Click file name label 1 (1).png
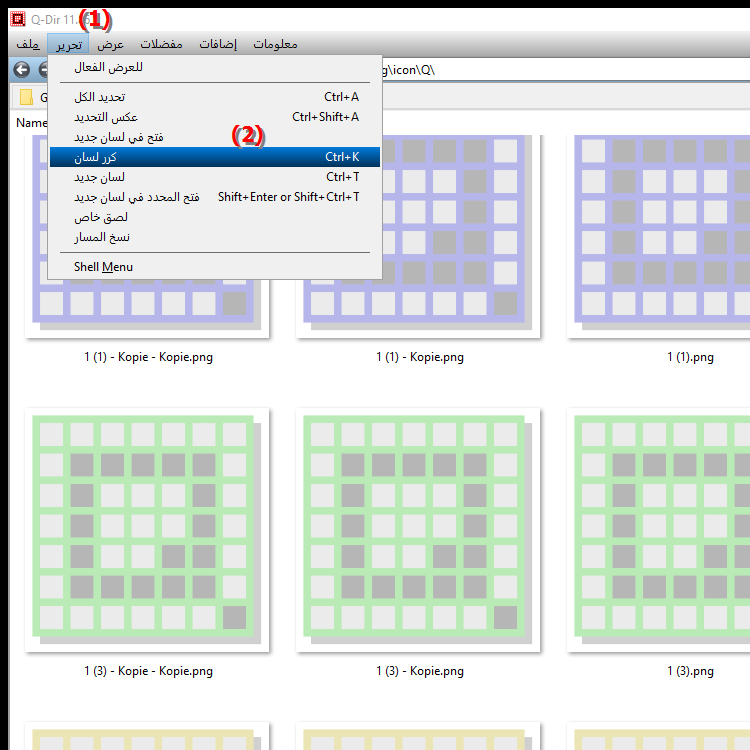Viewport: 750px width, 750px height. coord(690,357)
